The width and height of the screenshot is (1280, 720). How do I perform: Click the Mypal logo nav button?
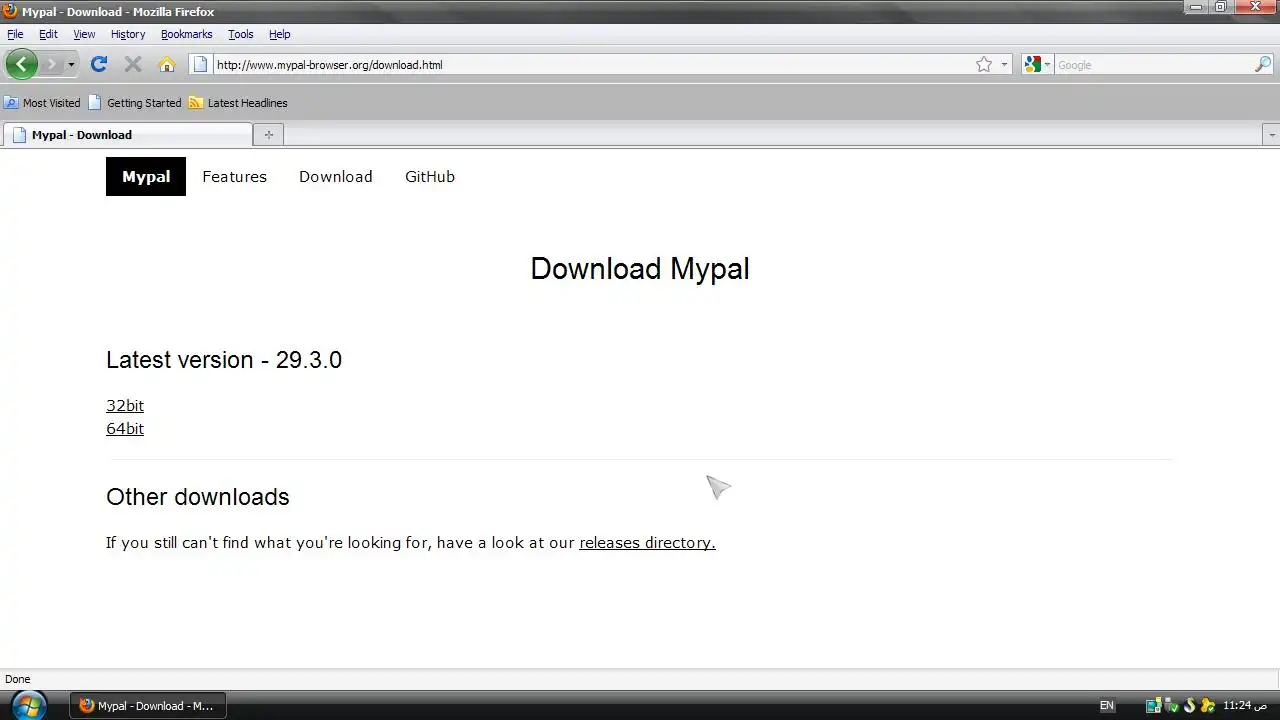pos(146,176)
